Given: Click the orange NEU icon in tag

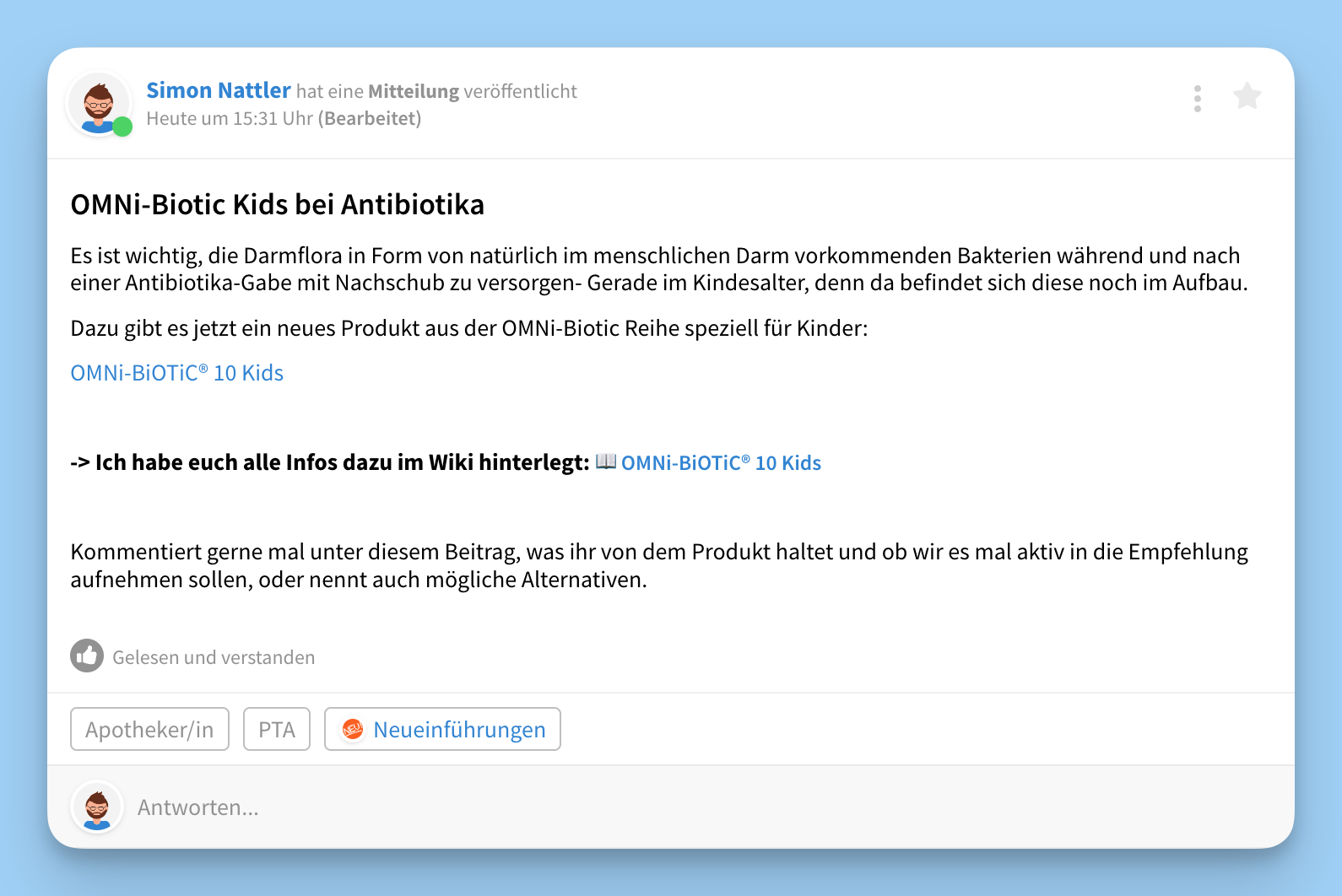Looking at the screenshot, I should (353, 729).
